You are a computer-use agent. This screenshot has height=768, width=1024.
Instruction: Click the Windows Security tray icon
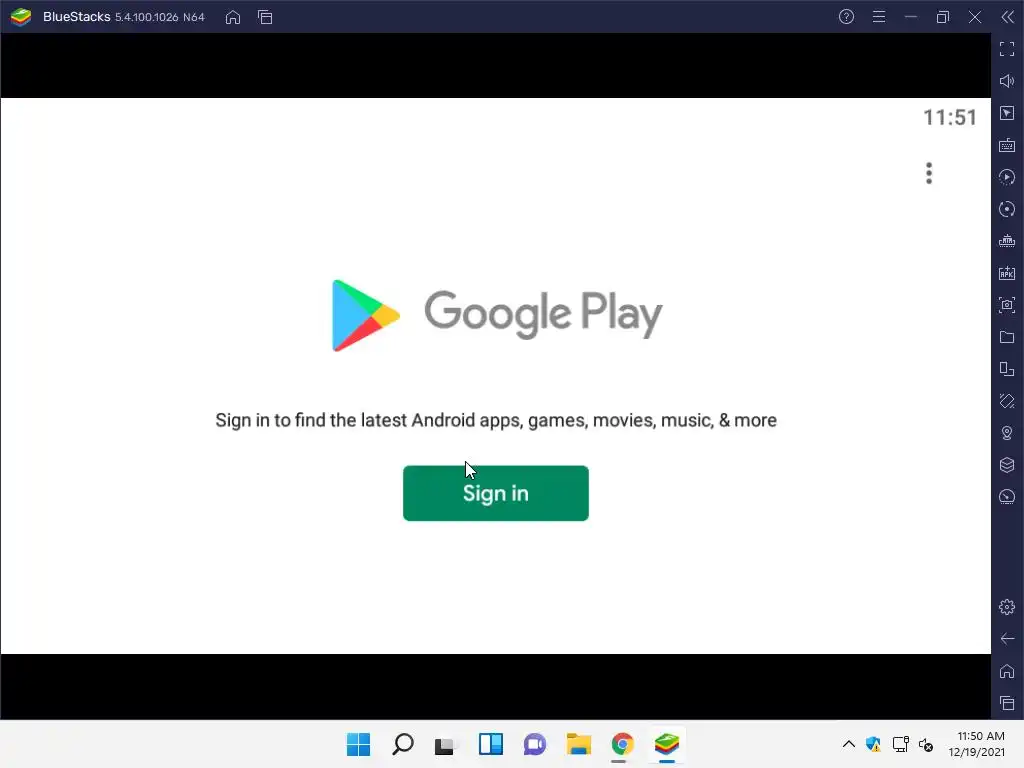click(x=873, y=744)
